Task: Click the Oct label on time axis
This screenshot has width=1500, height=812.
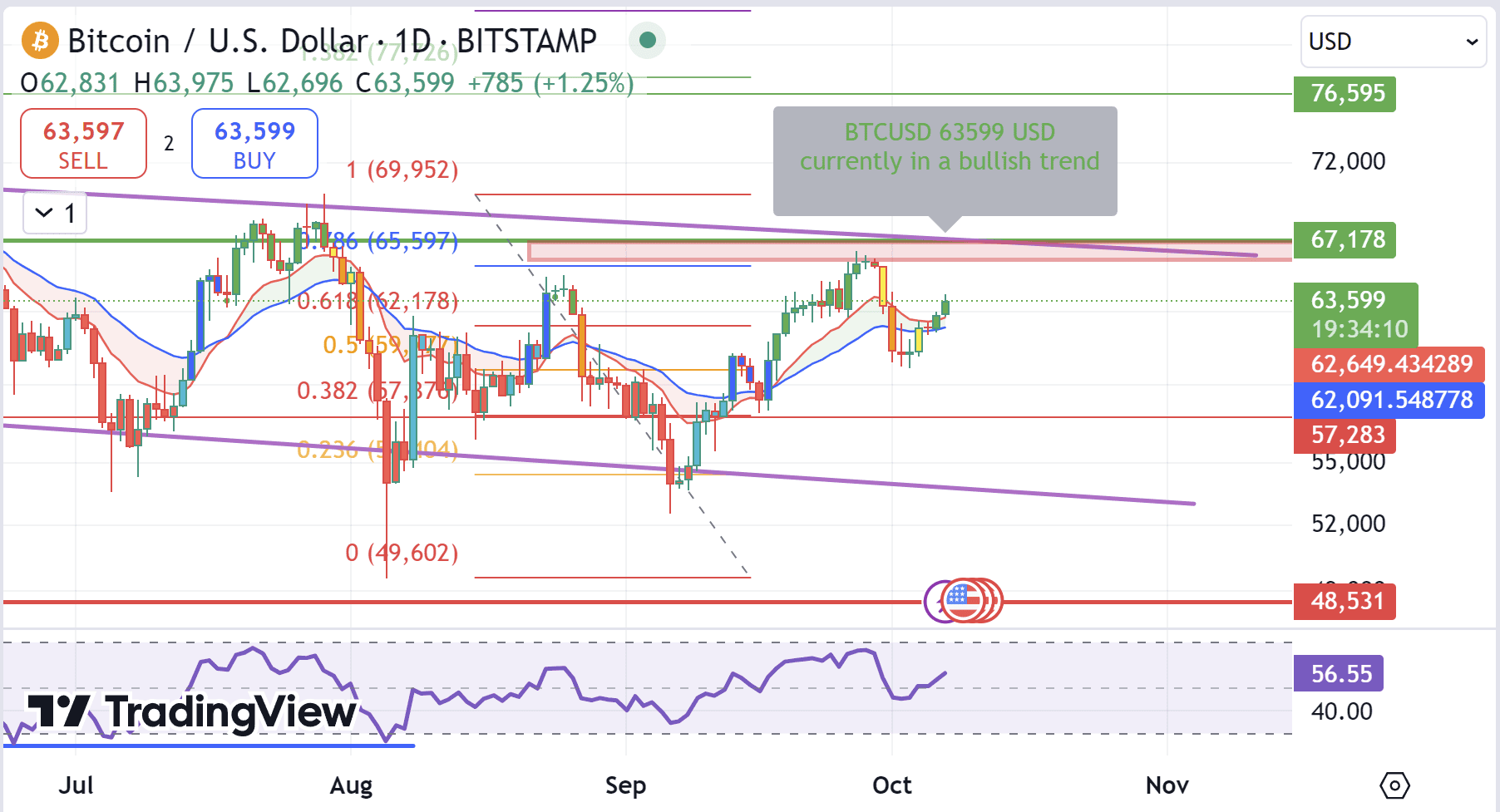Action: pyautogui.click(x=892, y=785)
